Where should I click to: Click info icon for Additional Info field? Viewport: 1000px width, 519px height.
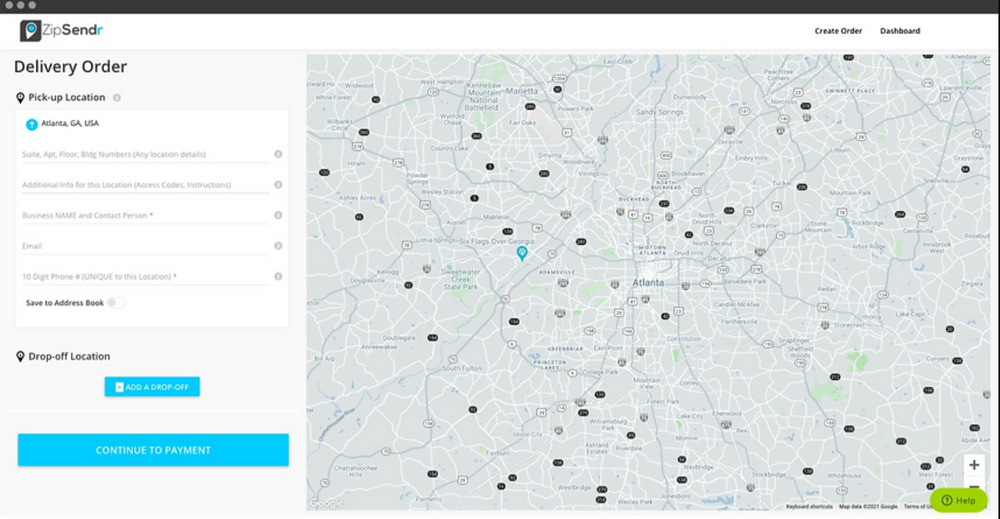(x=278, y=185)
